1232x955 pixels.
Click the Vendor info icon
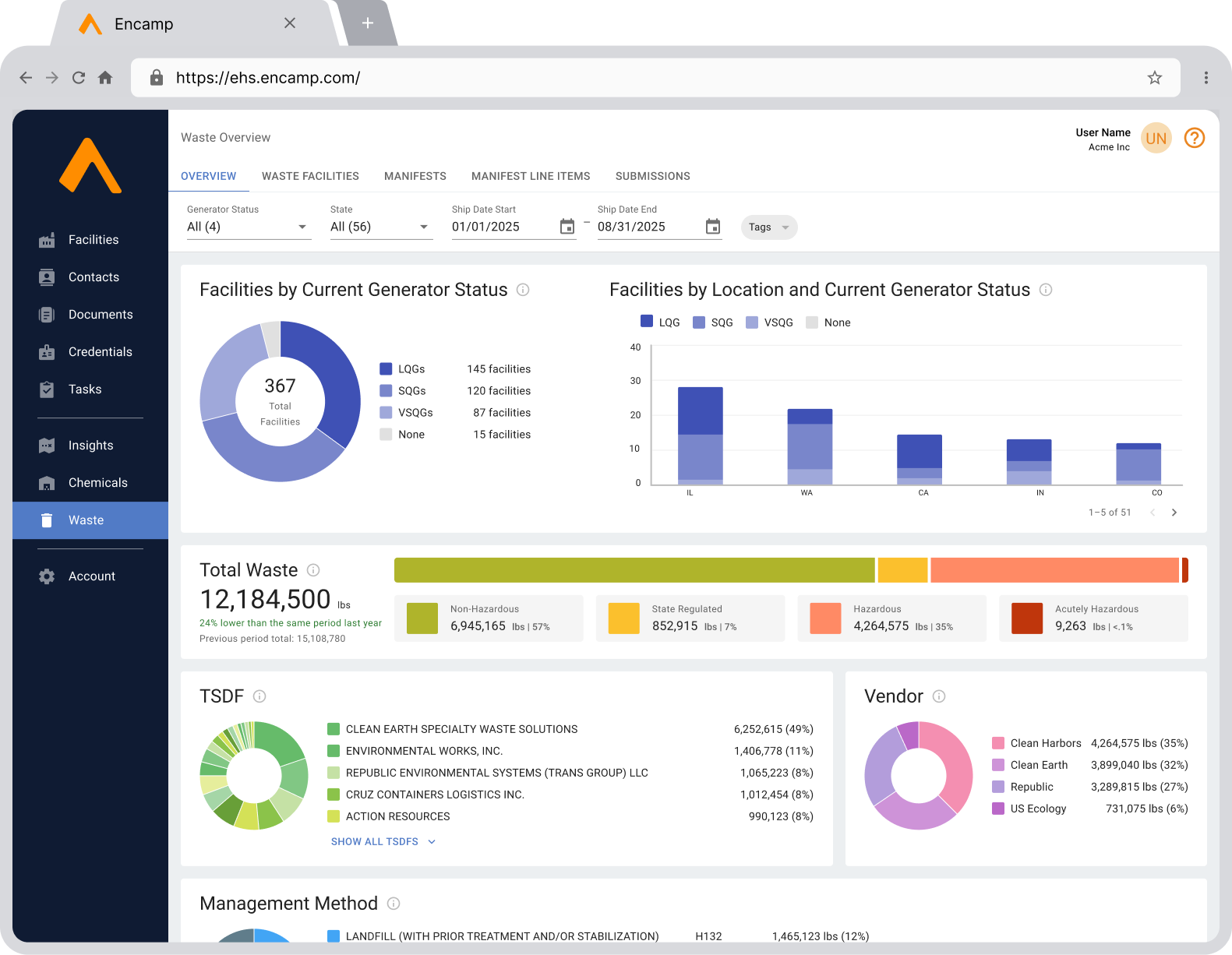pos(939,696)
